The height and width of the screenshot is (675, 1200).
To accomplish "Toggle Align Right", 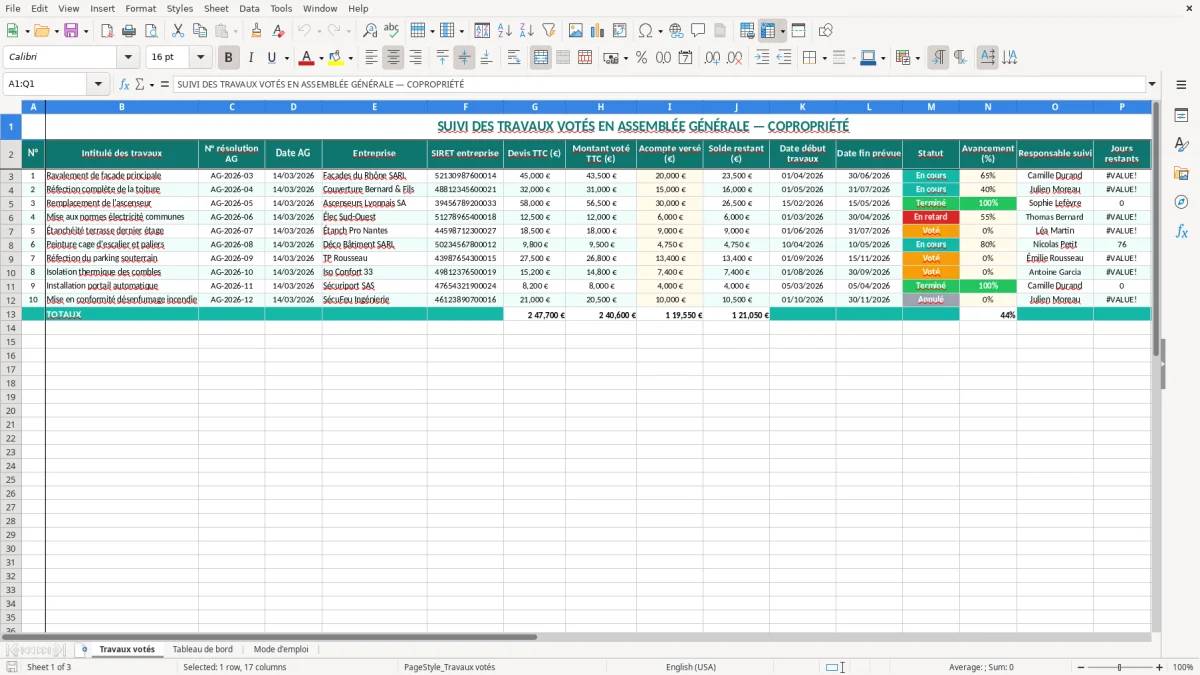I will coord(415,58).
